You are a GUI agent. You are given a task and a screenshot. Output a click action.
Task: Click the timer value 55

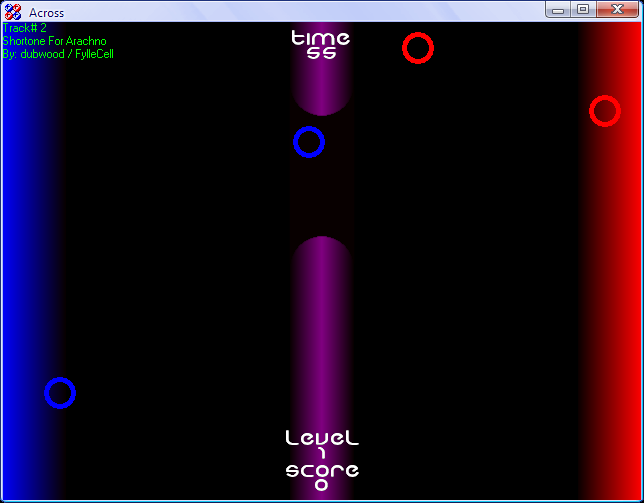pyautogui.click(x=320, y=54)
